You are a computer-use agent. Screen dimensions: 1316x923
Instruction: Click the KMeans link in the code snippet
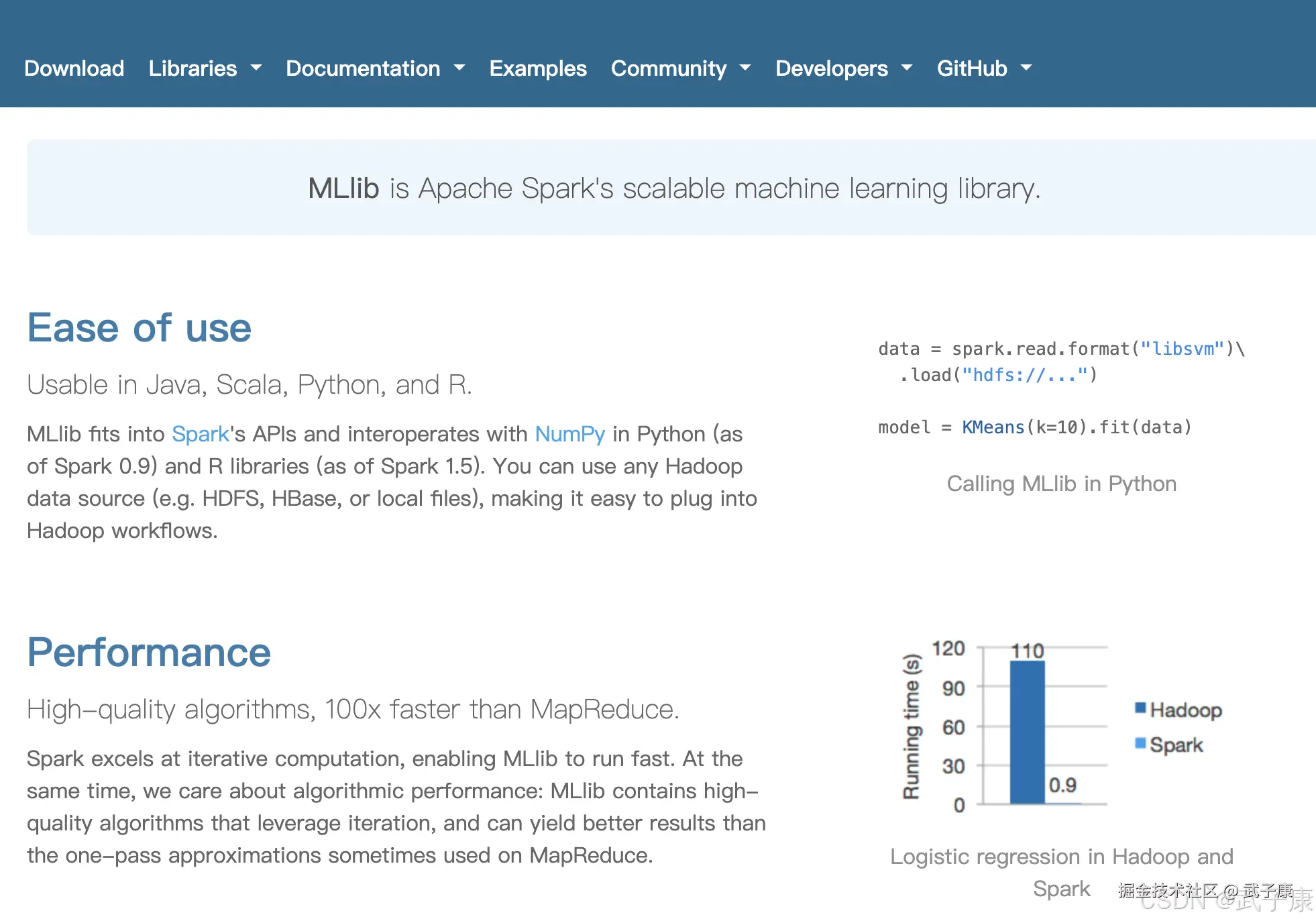(991, 427)
